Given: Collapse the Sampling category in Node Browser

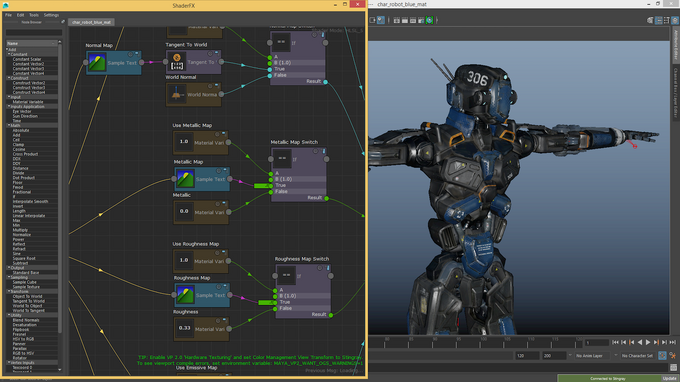Looking at the screenshot, I should coord(9,278).
